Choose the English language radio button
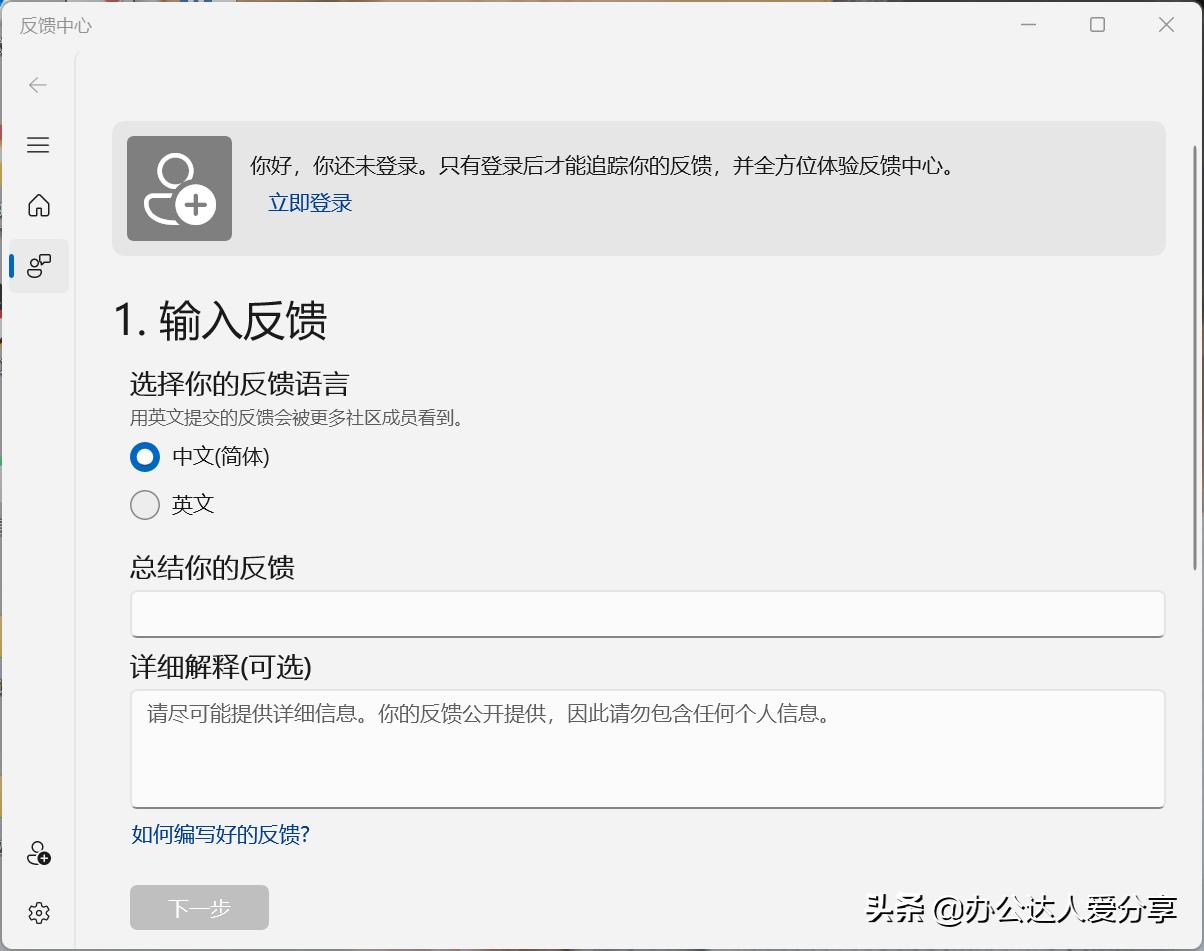 [144, 505]
